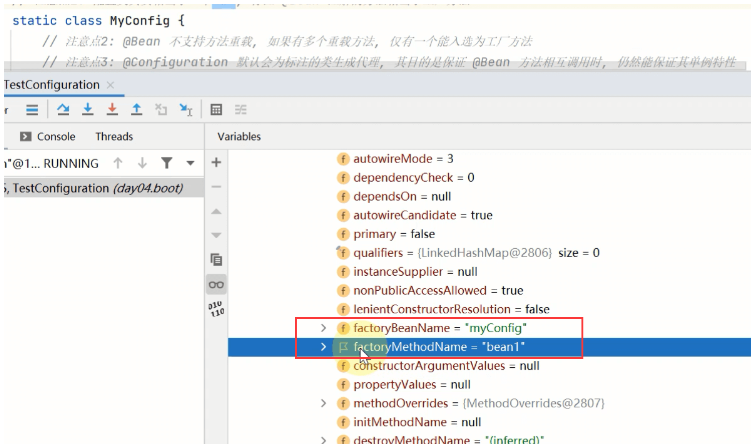Viewport: 755px width, 444px height.
Task: Select the Variables panel header
Action: coord(239,137)
